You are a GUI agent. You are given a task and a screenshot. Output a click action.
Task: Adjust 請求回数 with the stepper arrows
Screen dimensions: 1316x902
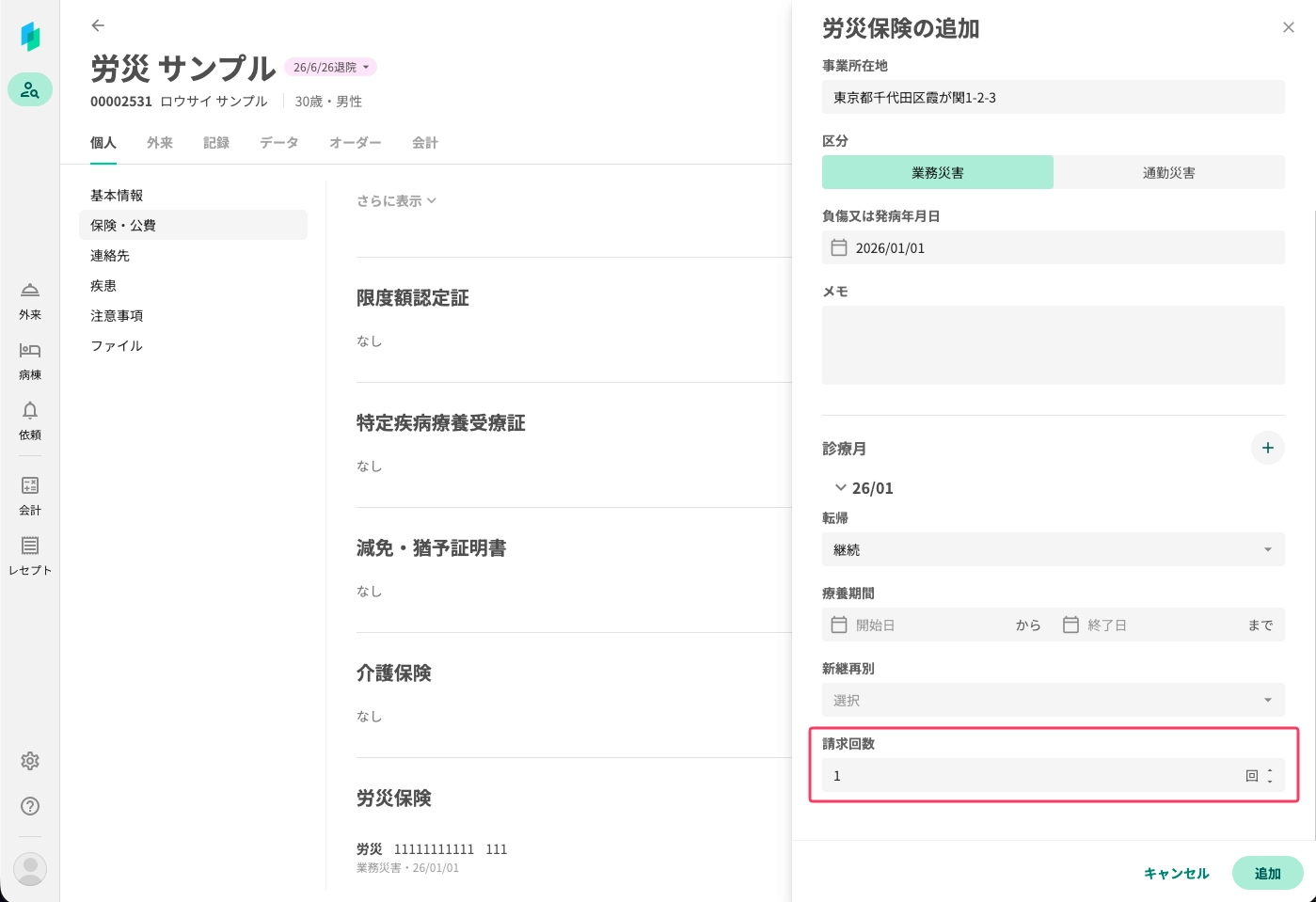click(1270, 775)
